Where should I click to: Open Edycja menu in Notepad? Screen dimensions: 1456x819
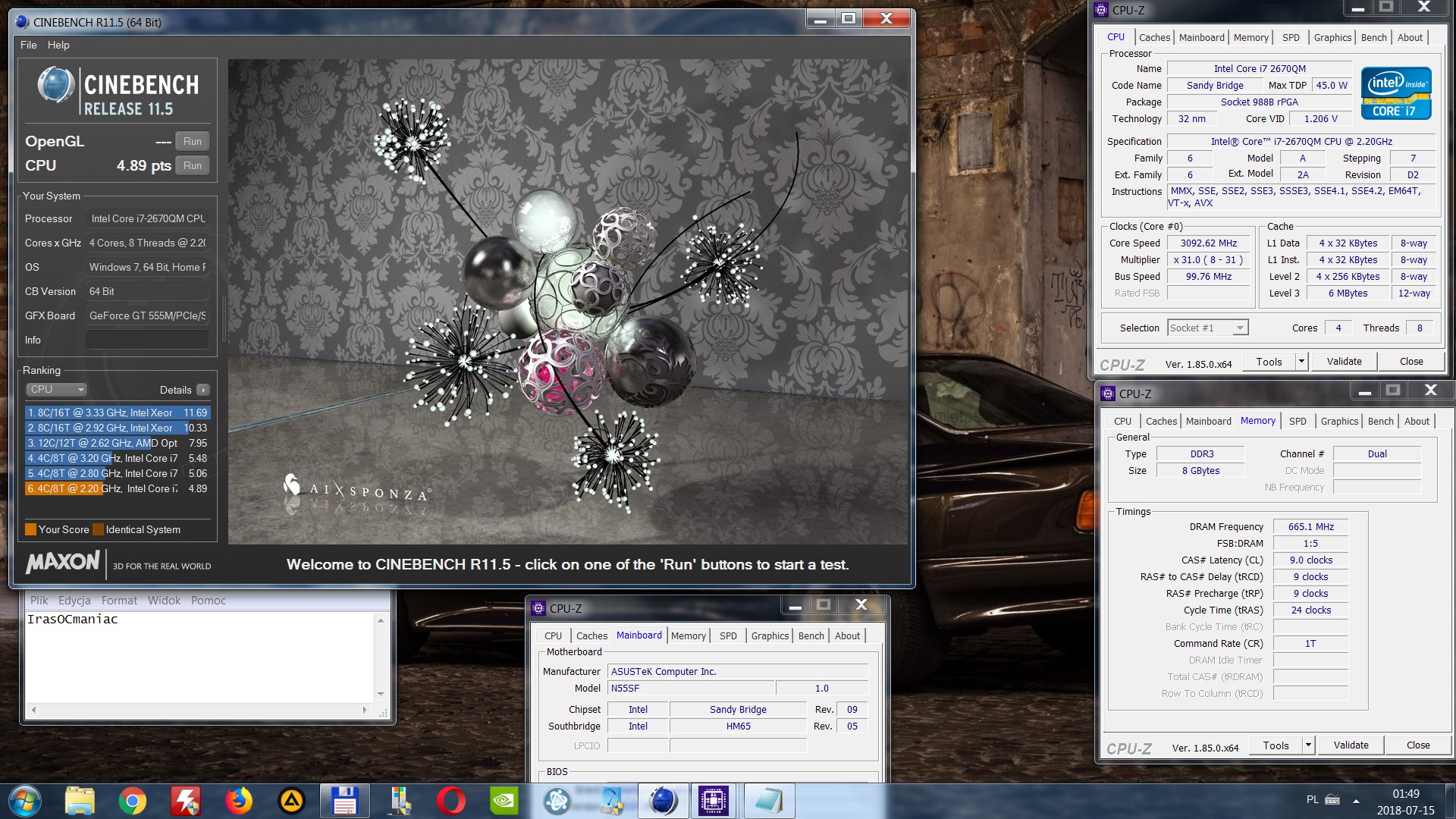[74, 601]
